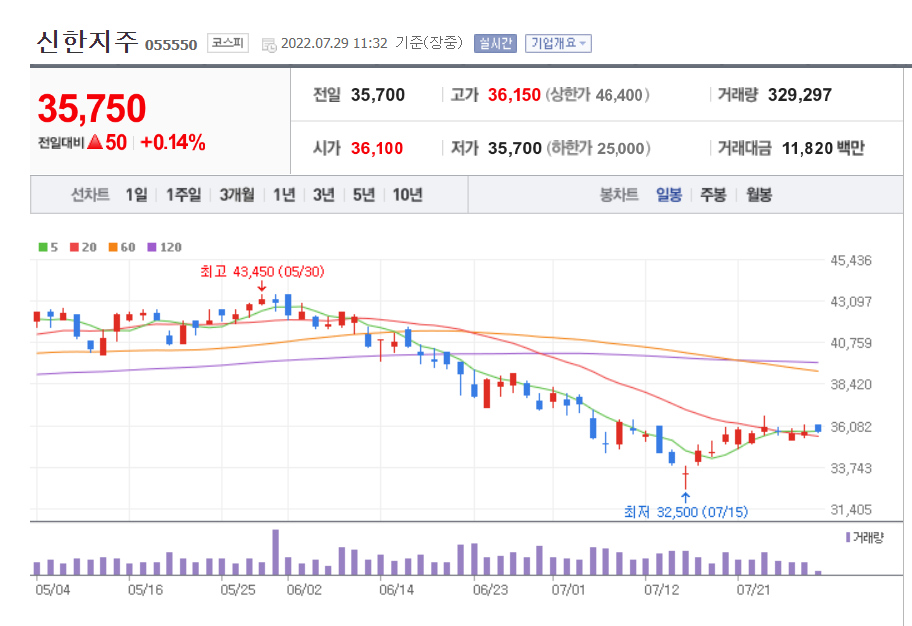This screenshot has width=912, height=626.
Task: Click the purple 120-day moving average swatch
Action: (x=152, y=247)
